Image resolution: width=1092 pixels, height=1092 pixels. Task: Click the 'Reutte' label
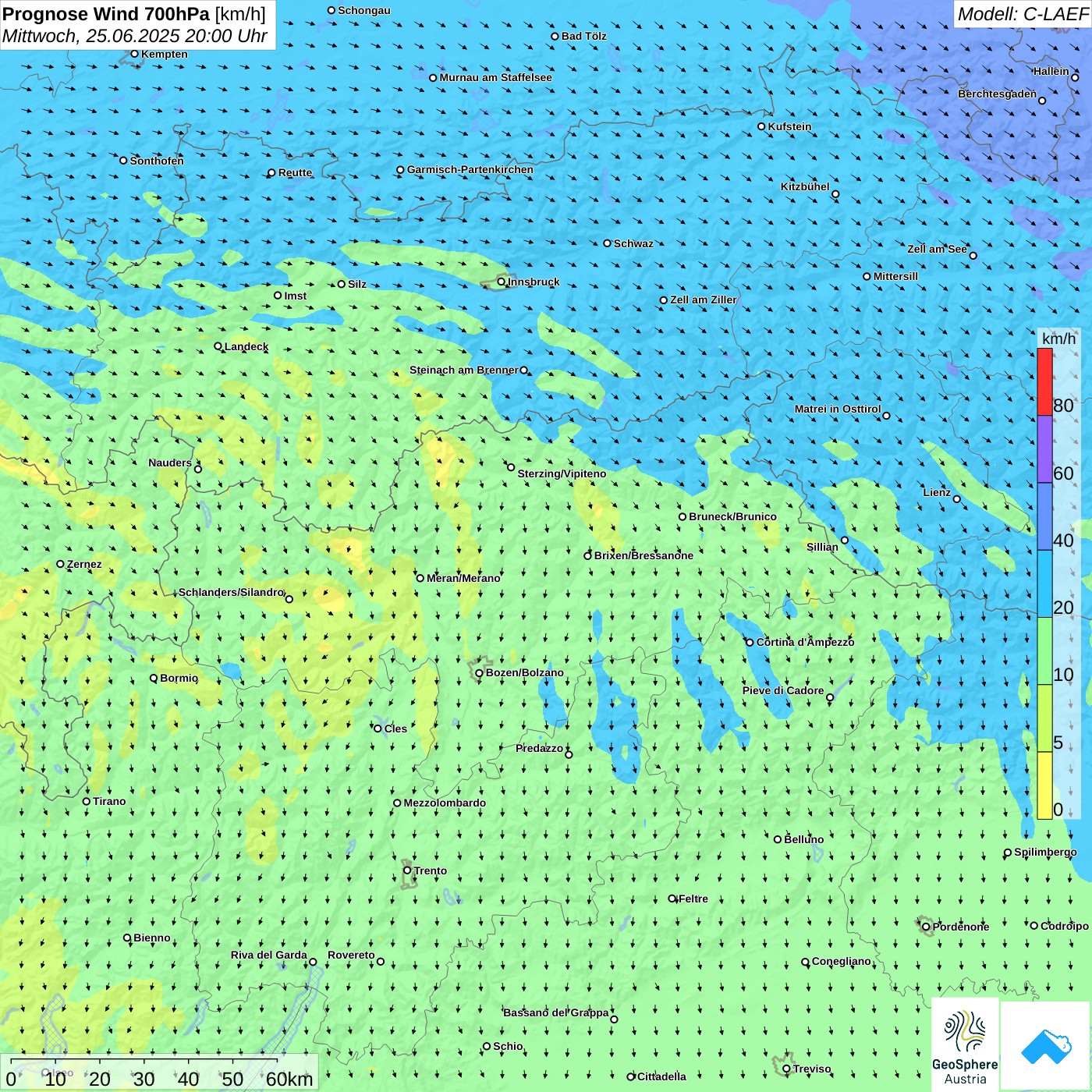click(295, 172)
